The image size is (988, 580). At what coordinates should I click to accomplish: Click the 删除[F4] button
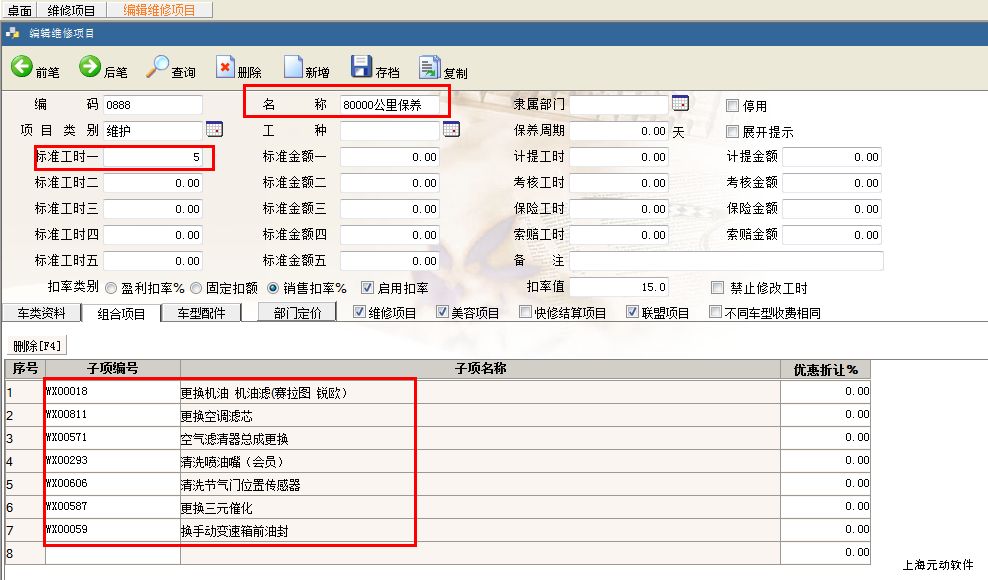(x=37, y=346)
